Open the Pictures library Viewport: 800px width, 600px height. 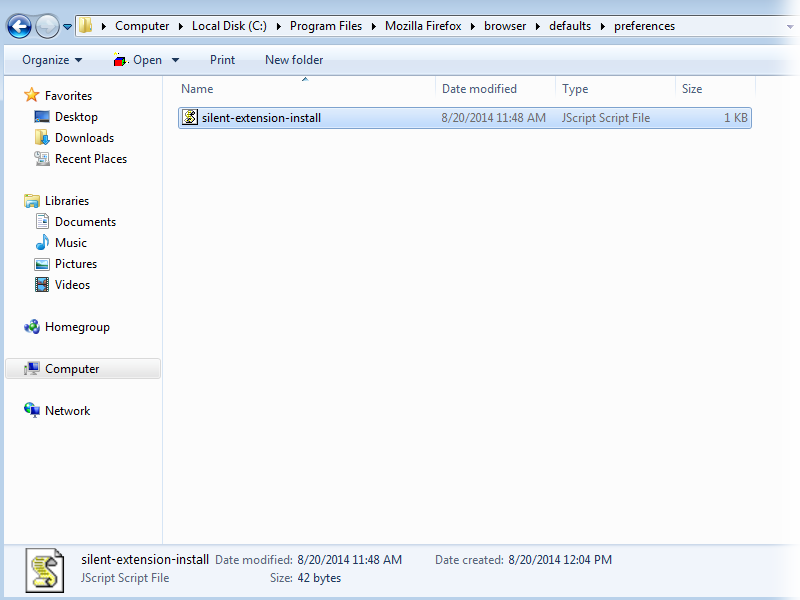[76, 263]
